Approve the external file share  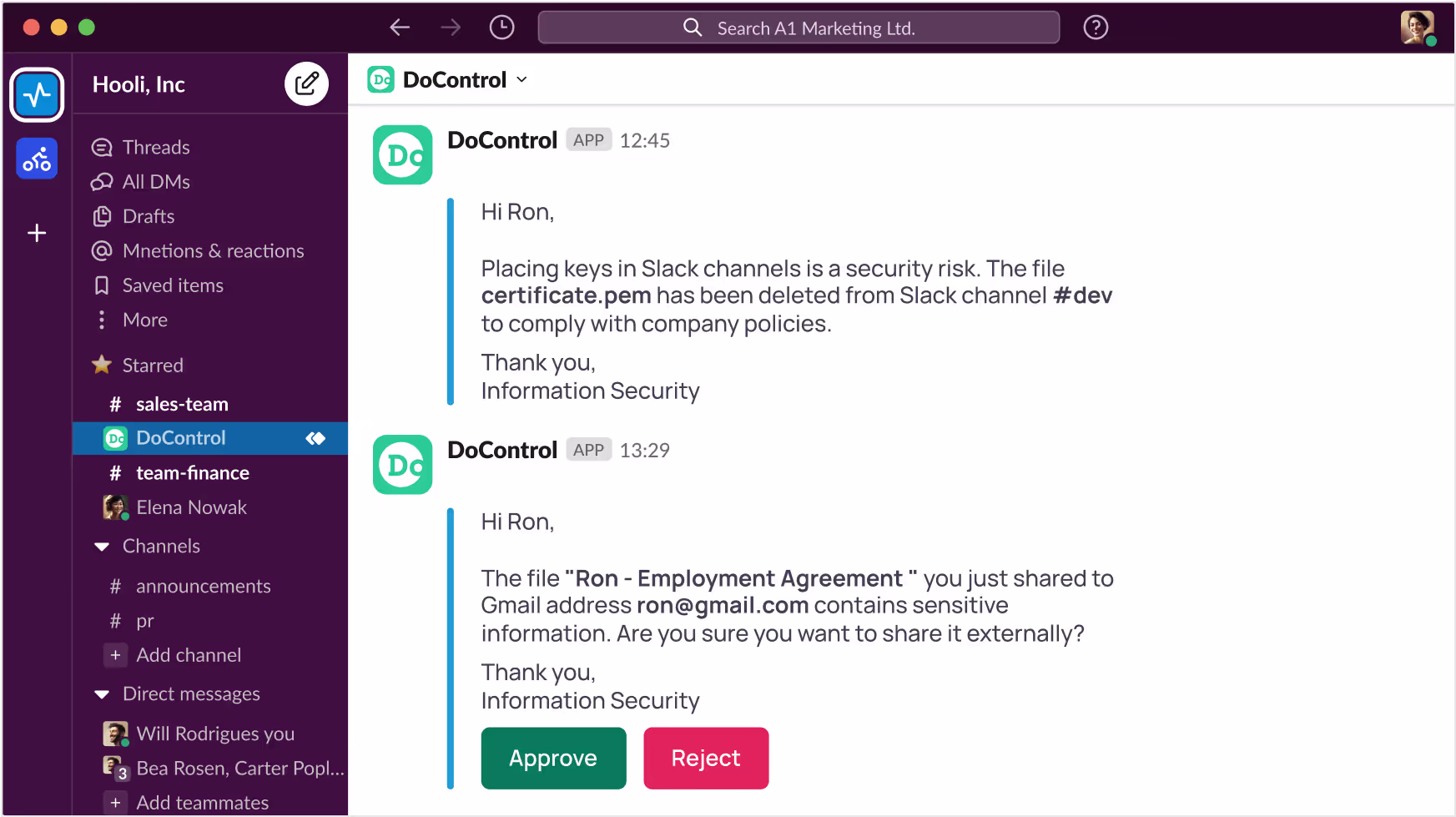click(x=553, y=758)
